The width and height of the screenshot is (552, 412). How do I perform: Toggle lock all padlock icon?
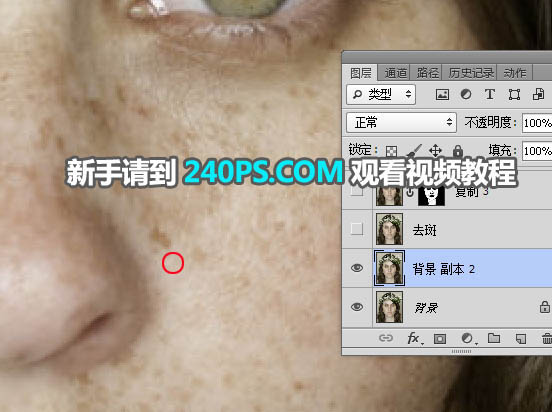(458, 151)
